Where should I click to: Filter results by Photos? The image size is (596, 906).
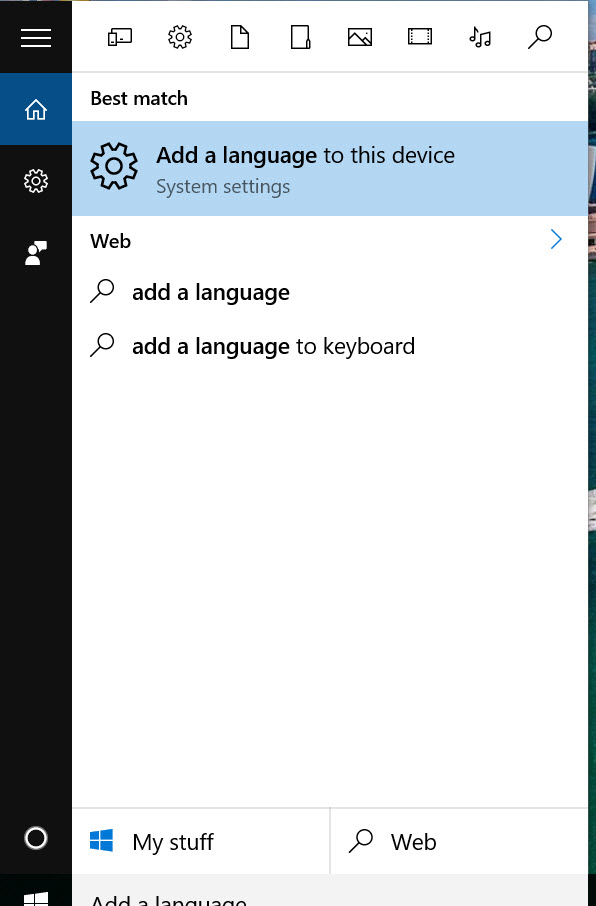click(360, 38)
